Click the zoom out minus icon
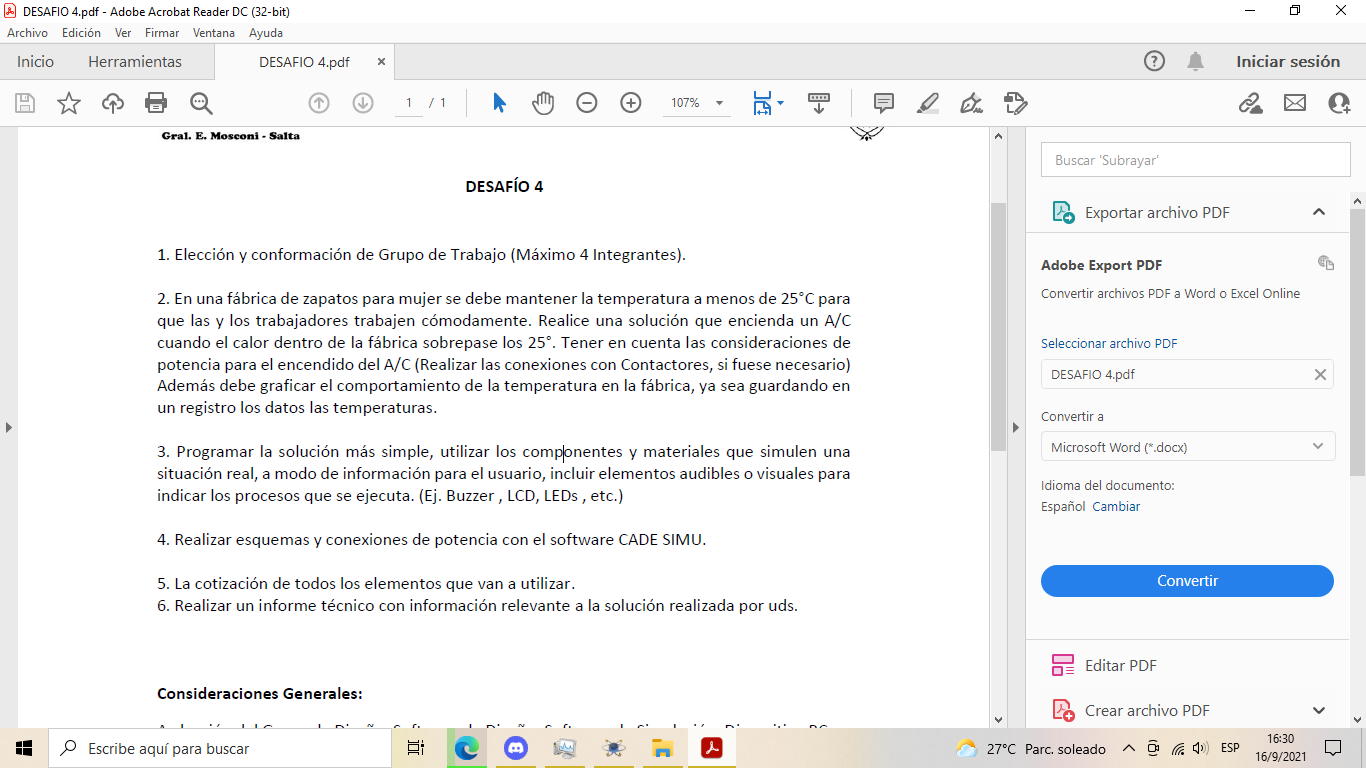 pyautogui.click(x=587, y=103)
